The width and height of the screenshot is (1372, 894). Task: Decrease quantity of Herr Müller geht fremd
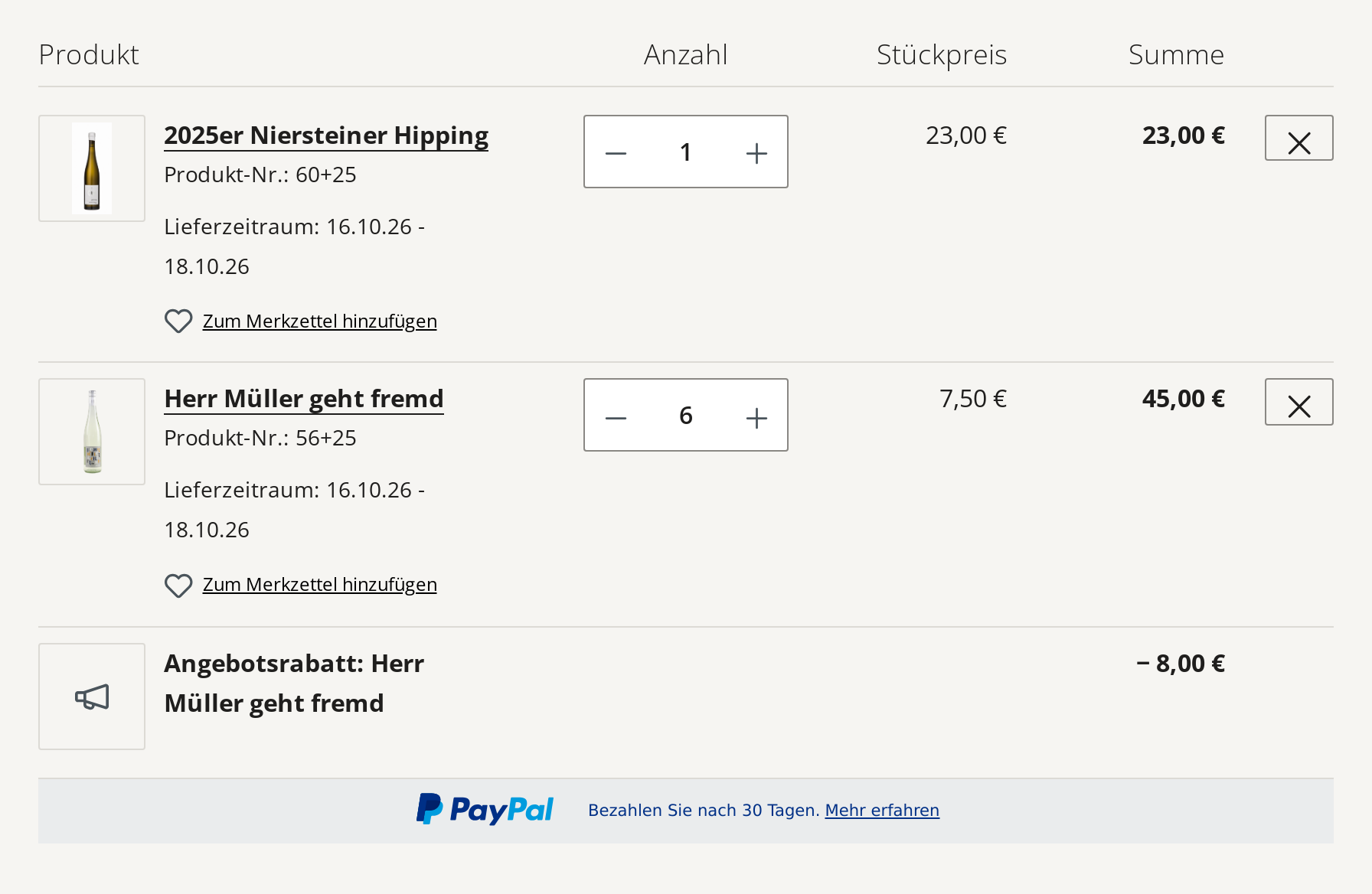coord(616,417)
